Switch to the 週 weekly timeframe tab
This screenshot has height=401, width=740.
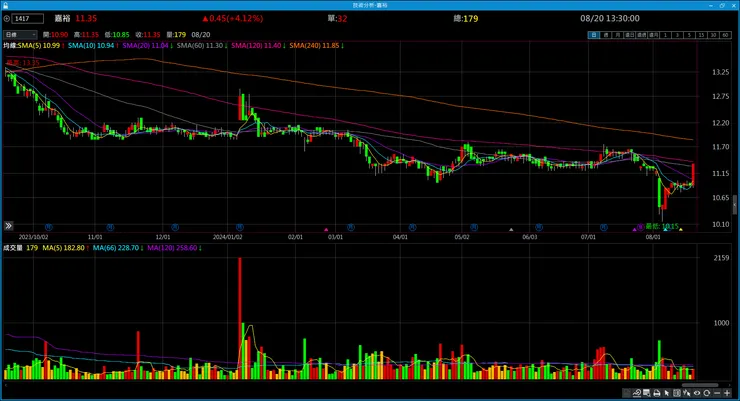point(606,35)
